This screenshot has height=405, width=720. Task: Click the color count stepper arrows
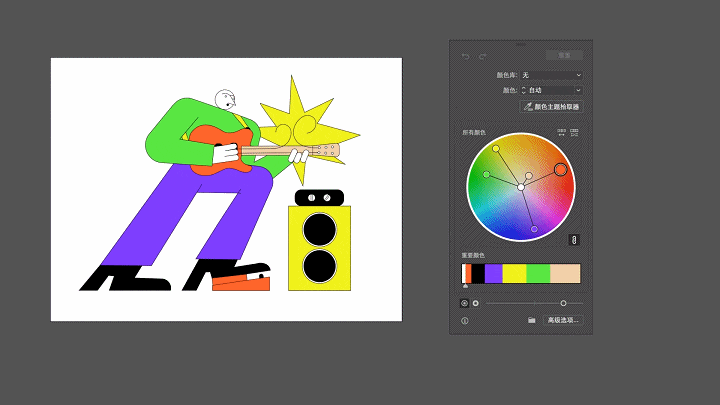(x=523, y=90)
